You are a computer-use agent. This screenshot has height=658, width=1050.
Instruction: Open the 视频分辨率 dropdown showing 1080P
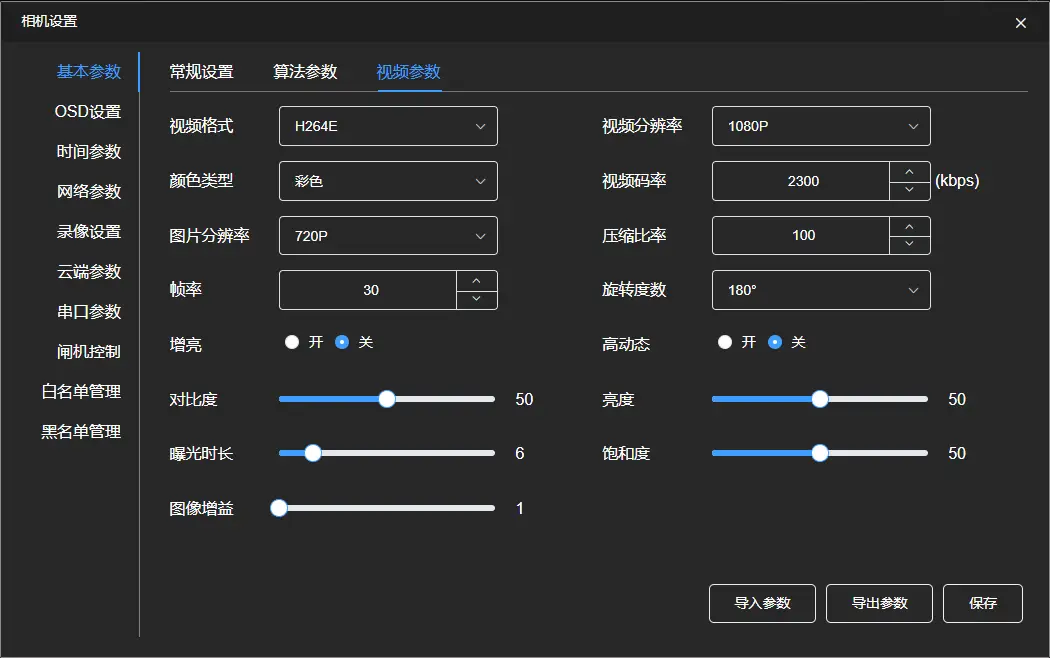pos(820,126)
